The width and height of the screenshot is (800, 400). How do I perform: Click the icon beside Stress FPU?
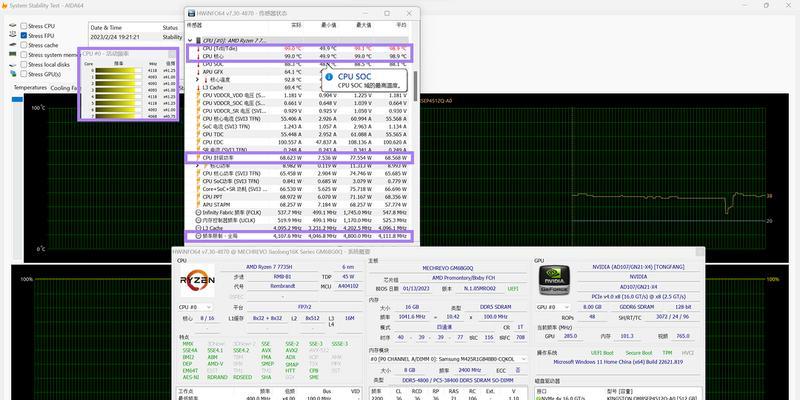pos(13,35)
